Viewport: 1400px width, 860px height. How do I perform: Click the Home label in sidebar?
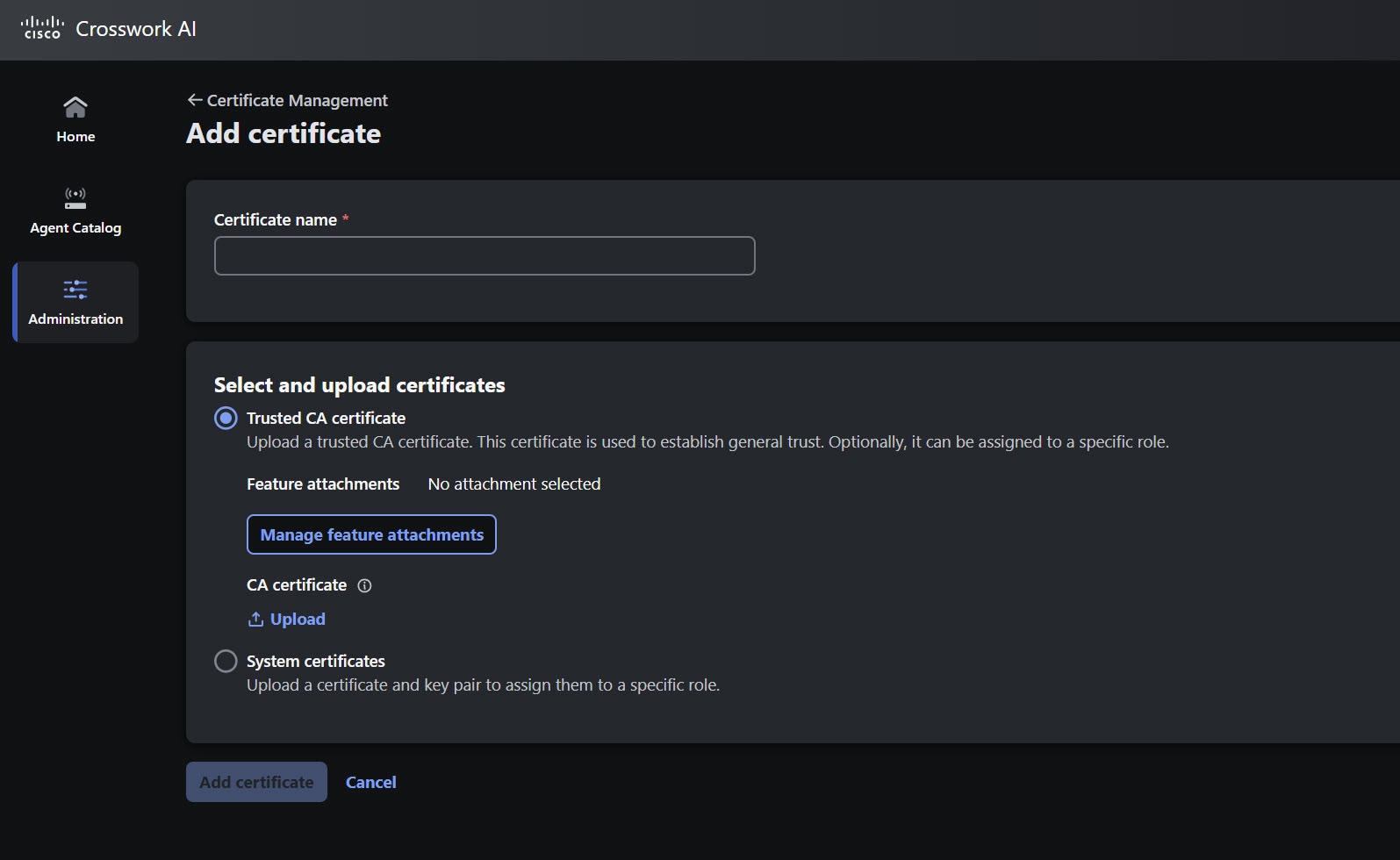click(75, 136)
